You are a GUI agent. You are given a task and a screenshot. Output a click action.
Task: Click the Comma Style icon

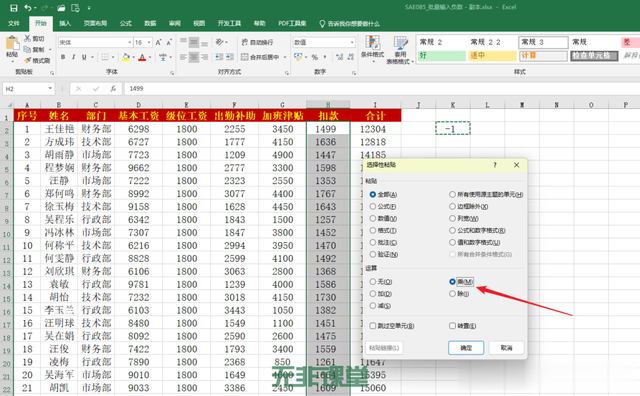click(x=325, y=57)
